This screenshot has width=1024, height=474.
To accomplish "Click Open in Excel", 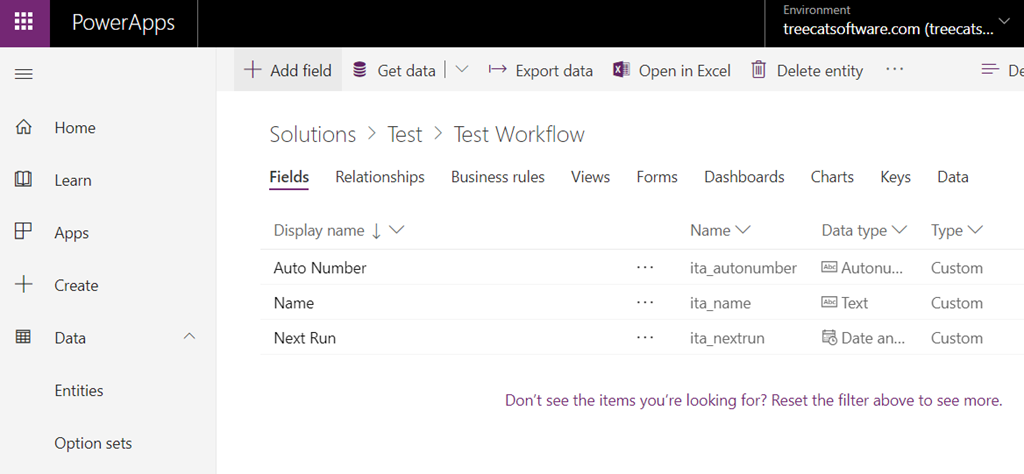I will coord(672,70).
